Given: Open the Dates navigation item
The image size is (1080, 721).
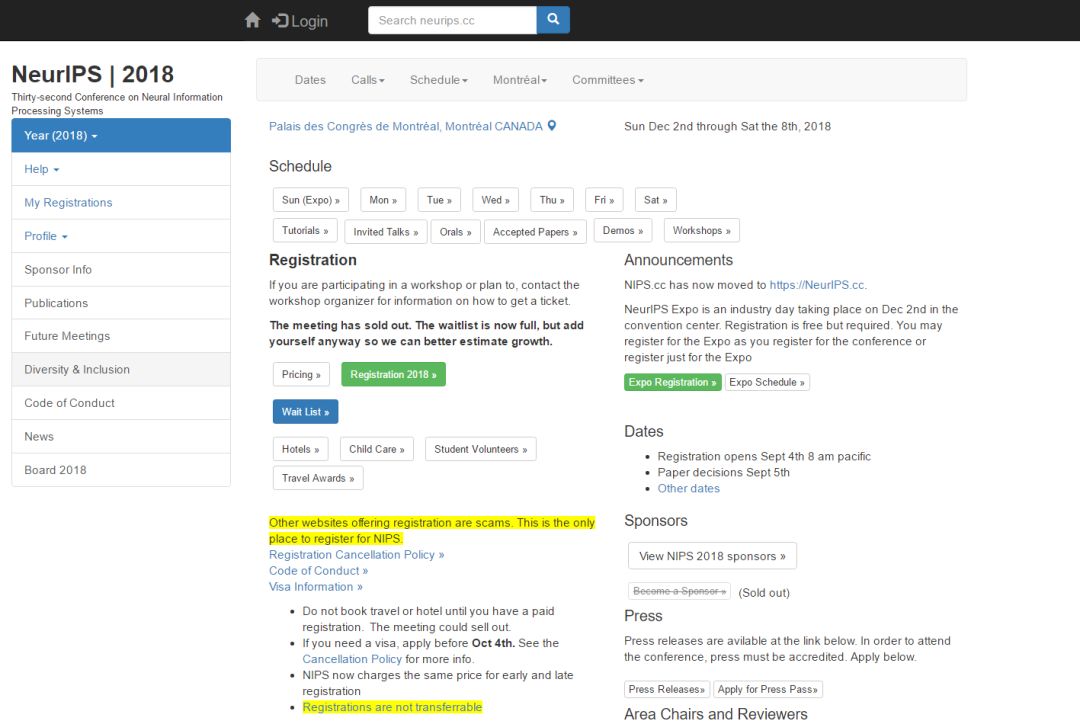Looking at the screenshot, I should click(x=310, y=80).
